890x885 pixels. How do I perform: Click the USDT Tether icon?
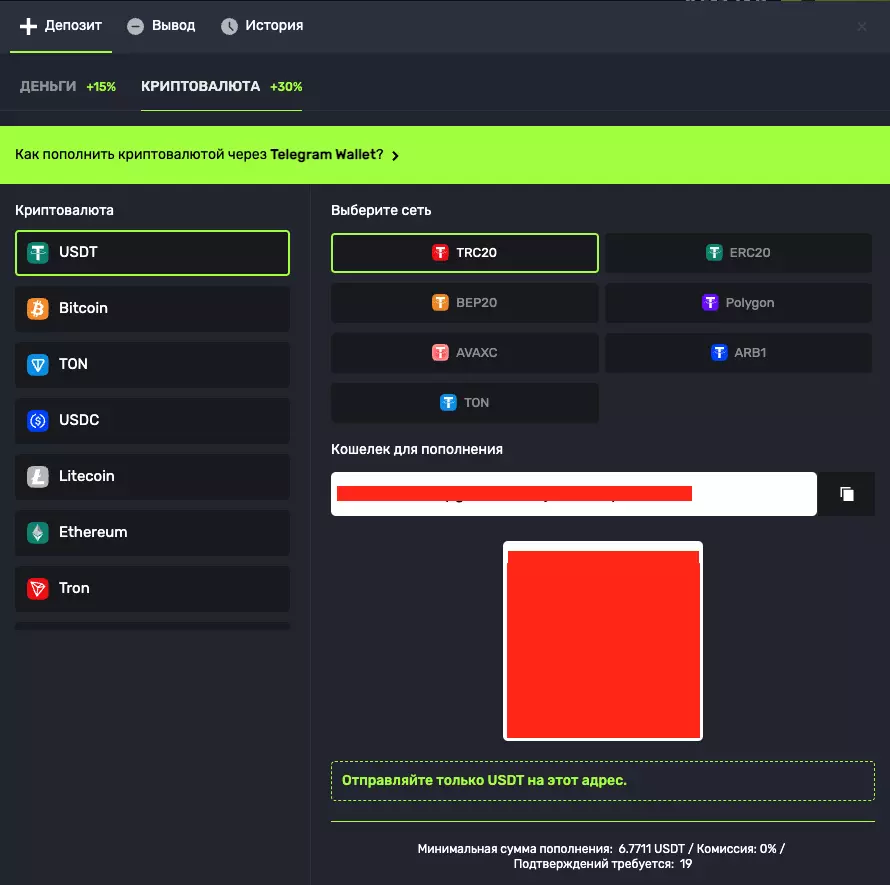[x=37, y=253]
